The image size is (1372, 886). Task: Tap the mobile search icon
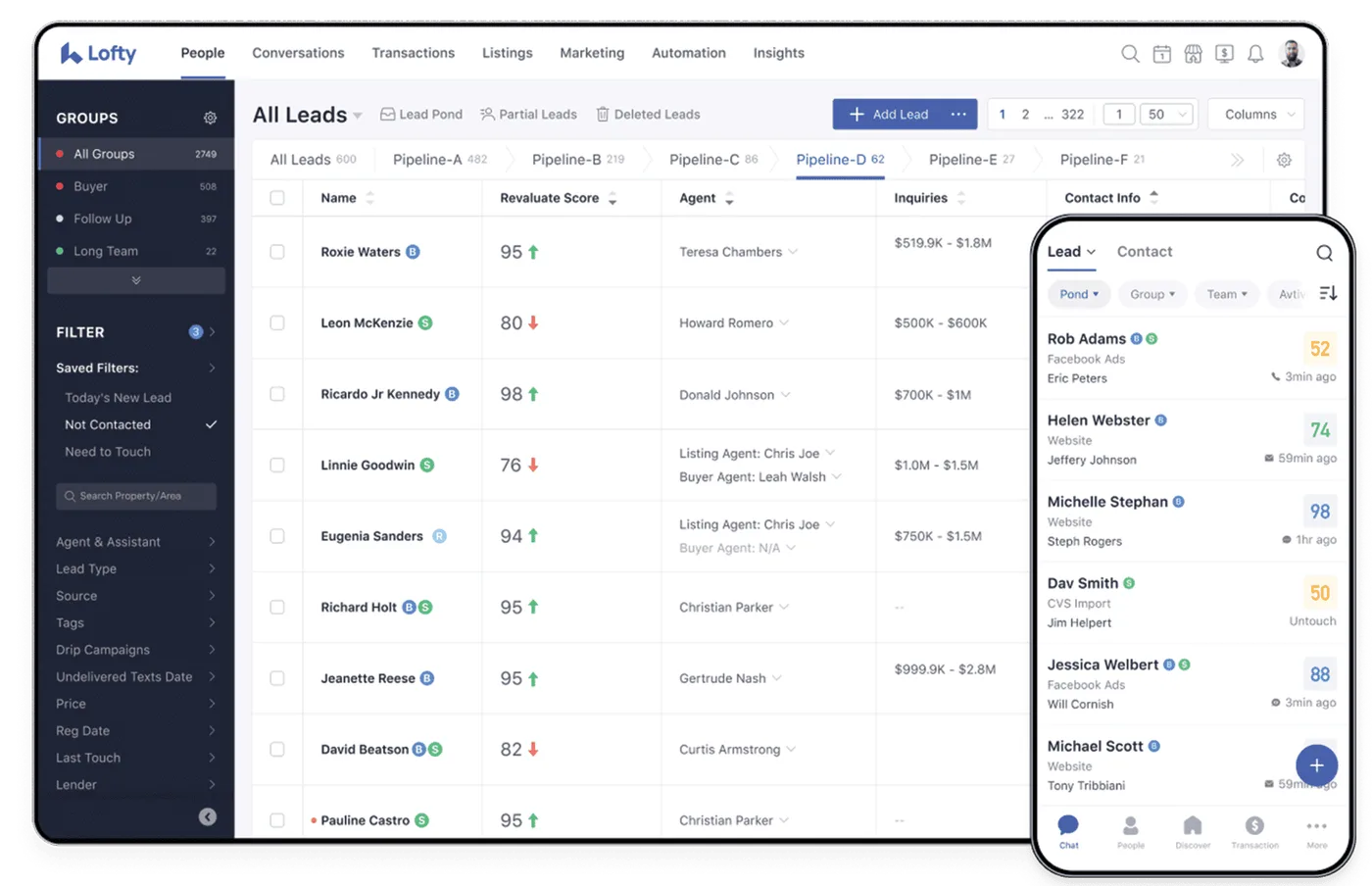(x=1324, y=253)
